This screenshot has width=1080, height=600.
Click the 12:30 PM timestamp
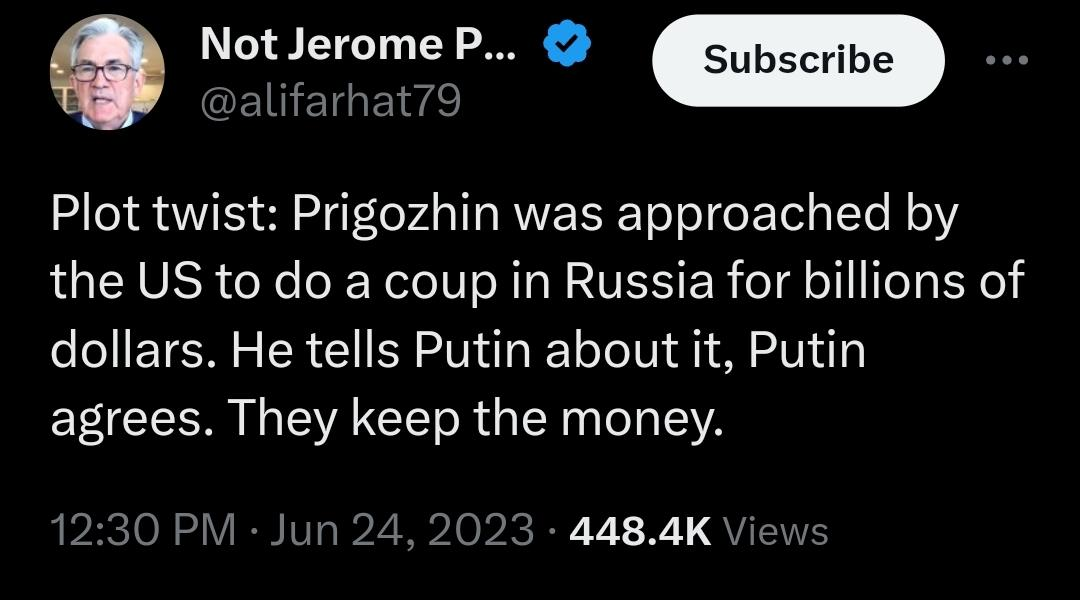click(x=143, y=530)
